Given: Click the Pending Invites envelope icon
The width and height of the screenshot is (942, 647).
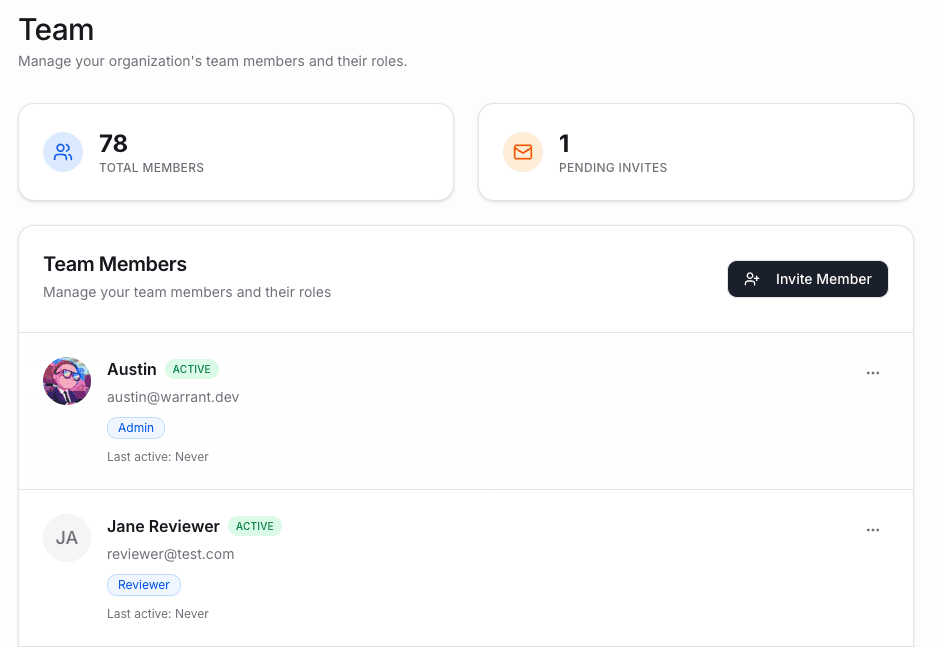Looking at the screenshot, I should tap(522, 151).
